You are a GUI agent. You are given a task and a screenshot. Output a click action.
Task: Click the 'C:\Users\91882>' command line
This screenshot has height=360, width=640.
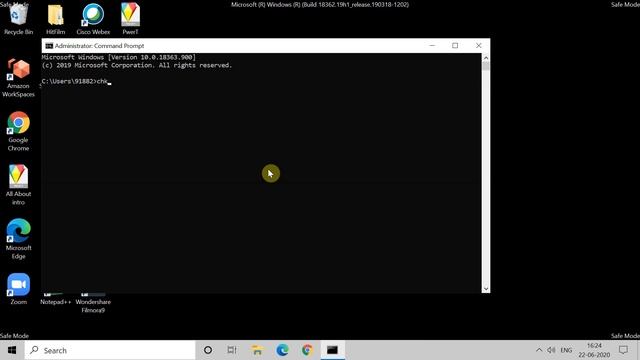point(76,81)
